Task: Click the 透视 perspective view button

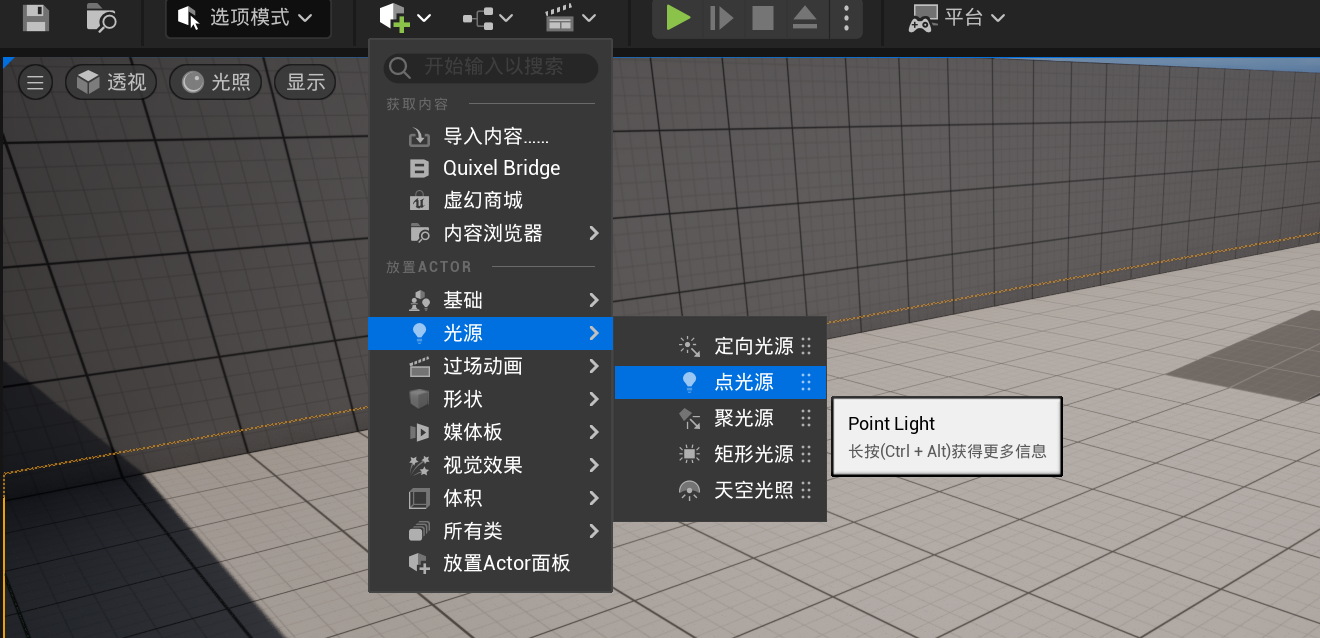Action: coord(113,82)
